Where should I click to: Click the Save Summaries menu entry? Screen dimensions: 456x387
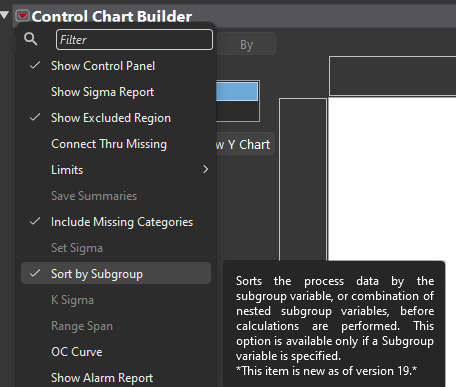[116, 196]
